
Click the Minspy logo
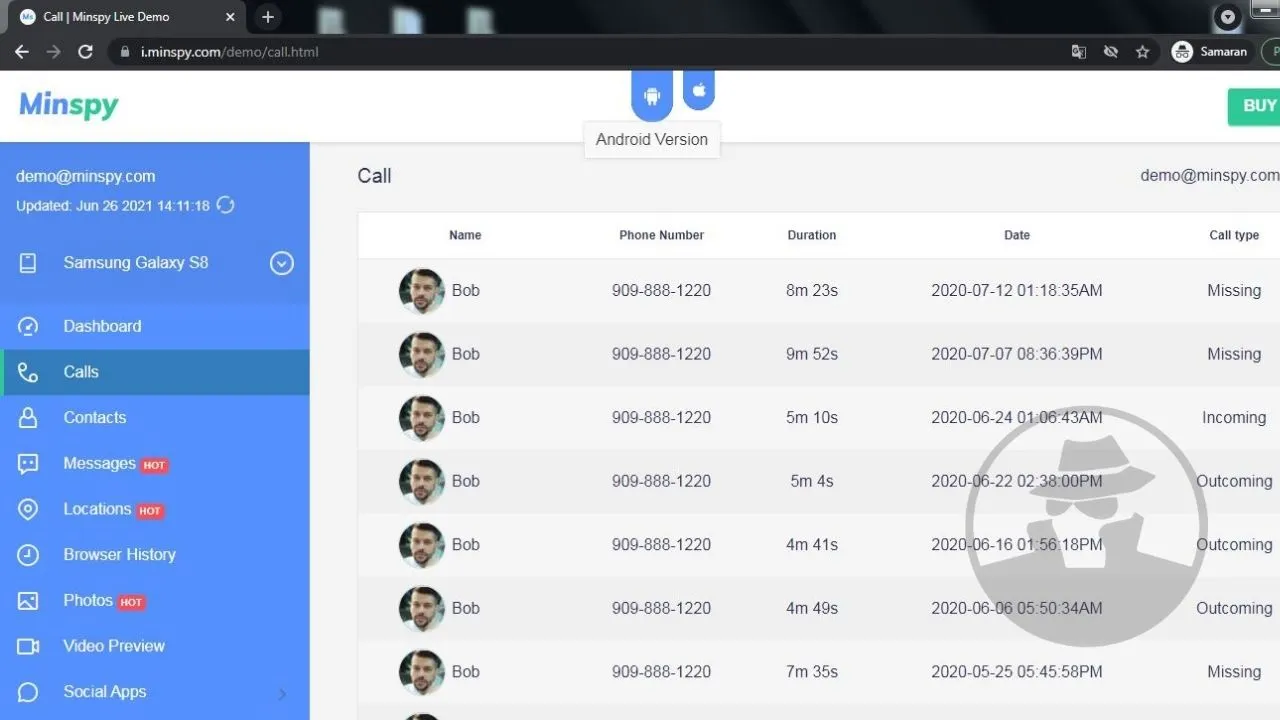pos(69,105)
